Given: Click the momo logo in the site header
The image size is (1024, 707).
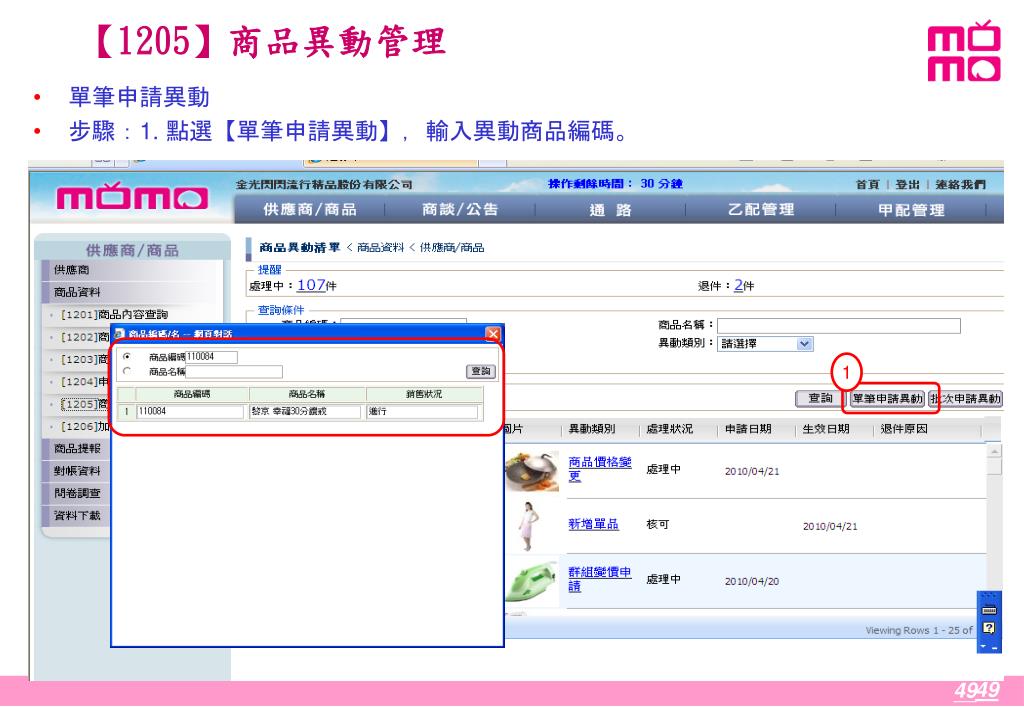Looking at the screenshot, I should click(133, 198).
